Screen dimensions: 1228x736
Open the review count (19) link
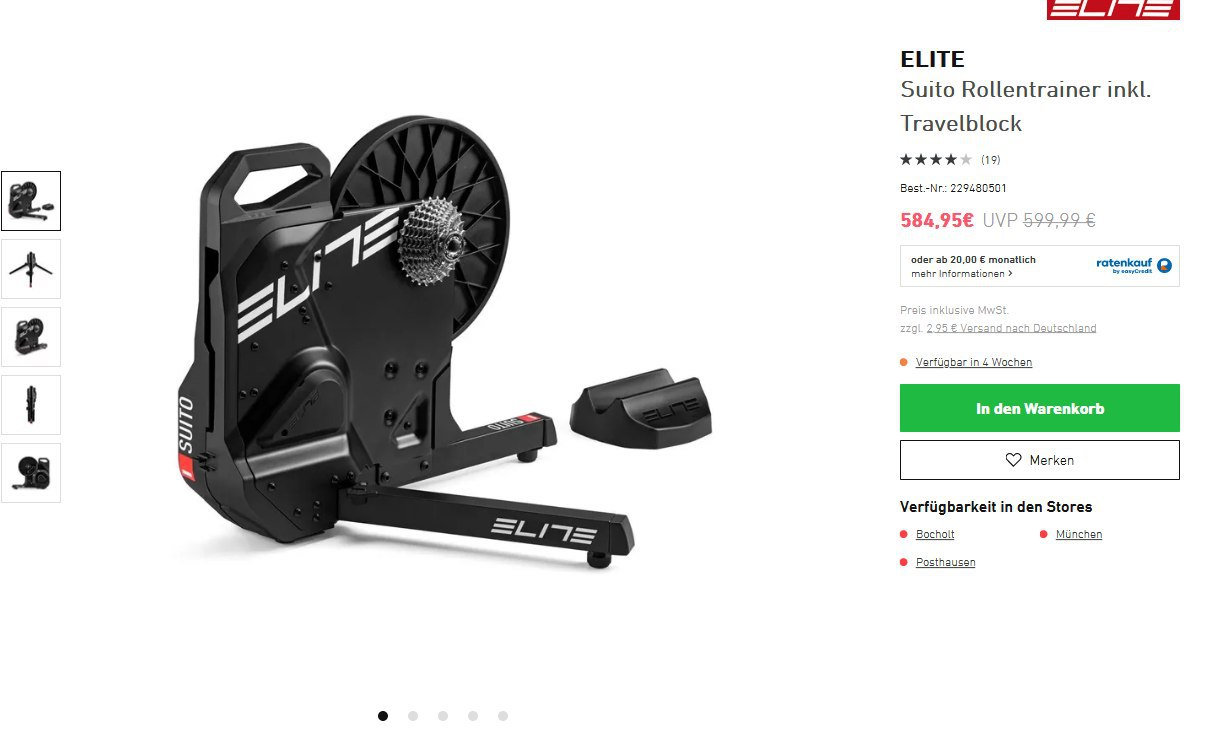990,160
